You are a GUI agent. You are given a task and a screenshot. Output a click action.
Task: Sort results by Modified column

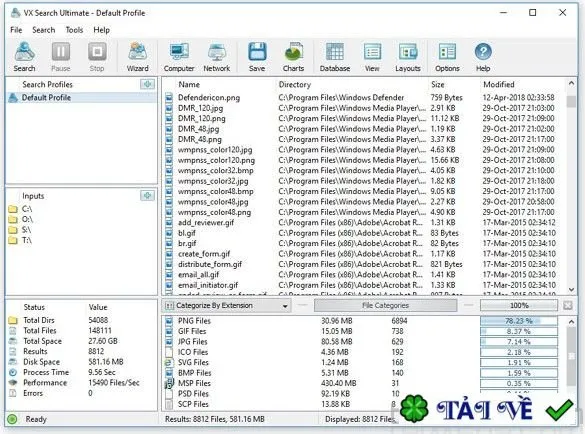[499, 84]
